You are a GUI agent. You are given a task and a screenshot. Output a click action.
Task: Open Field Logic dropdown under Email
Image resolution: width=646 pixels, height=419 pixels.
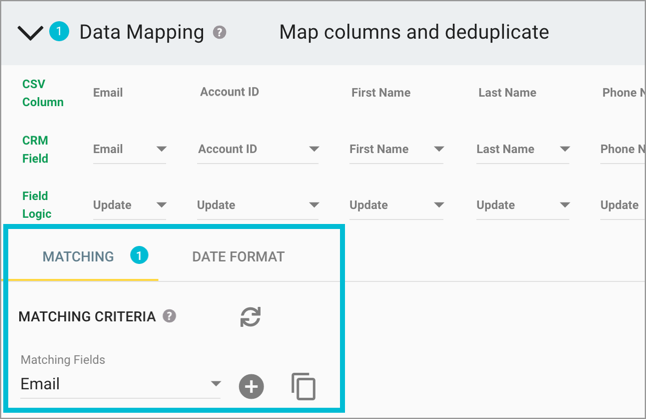pos(129,205)
